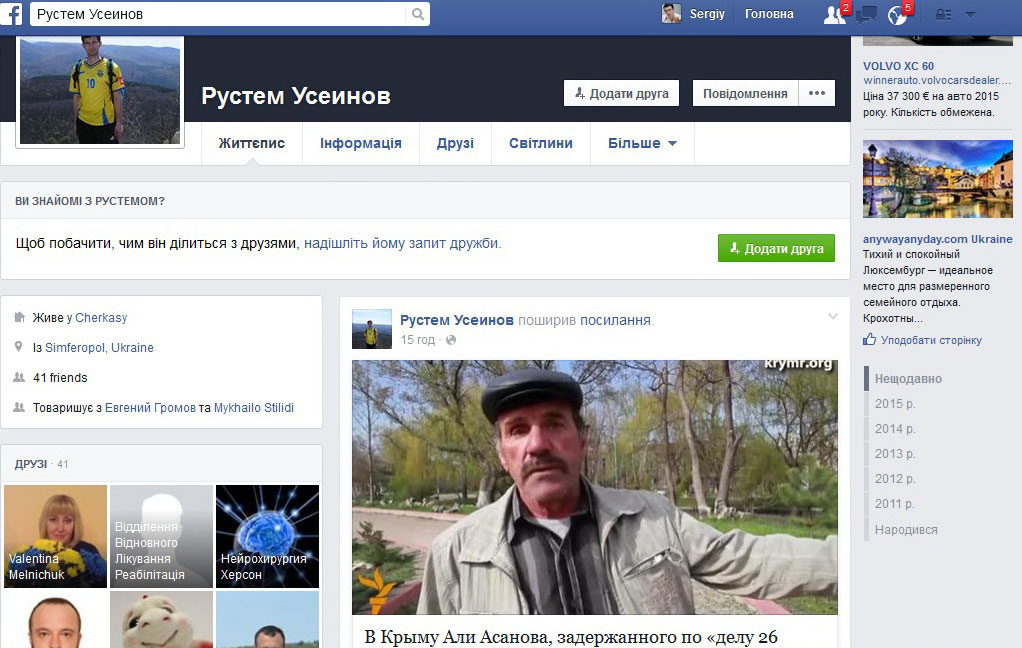Click the three-dots more actions button
1022x648 pixels.
coord(817,93)
